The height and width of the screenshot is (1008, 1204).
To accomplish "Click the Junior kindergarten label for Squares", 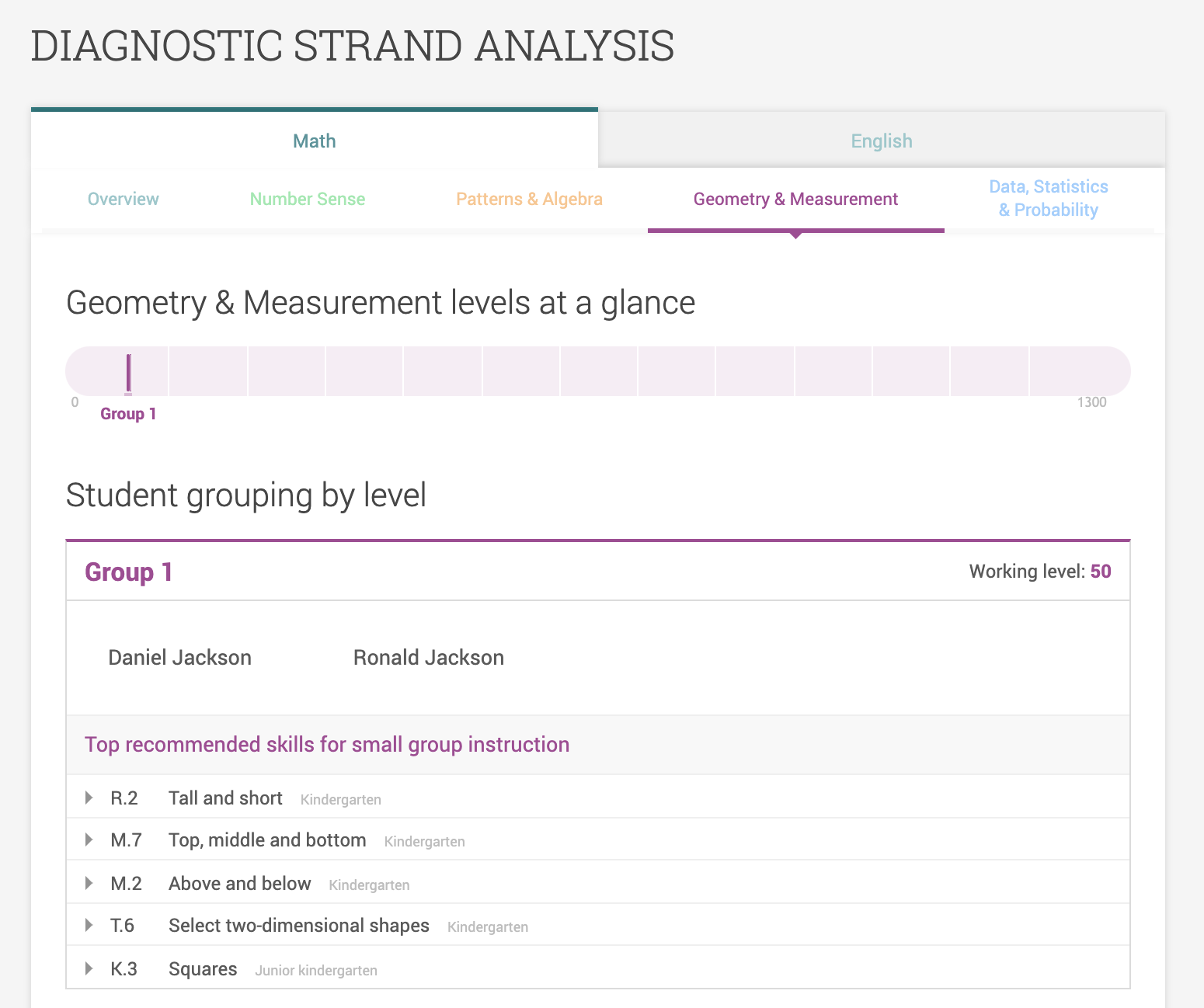I will click(x=315, y=970).
